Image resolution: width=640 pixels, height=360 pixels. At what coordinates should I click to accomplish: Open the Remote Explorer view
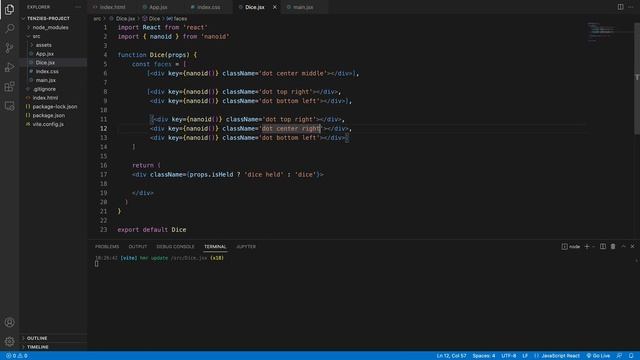pos(9,106)
